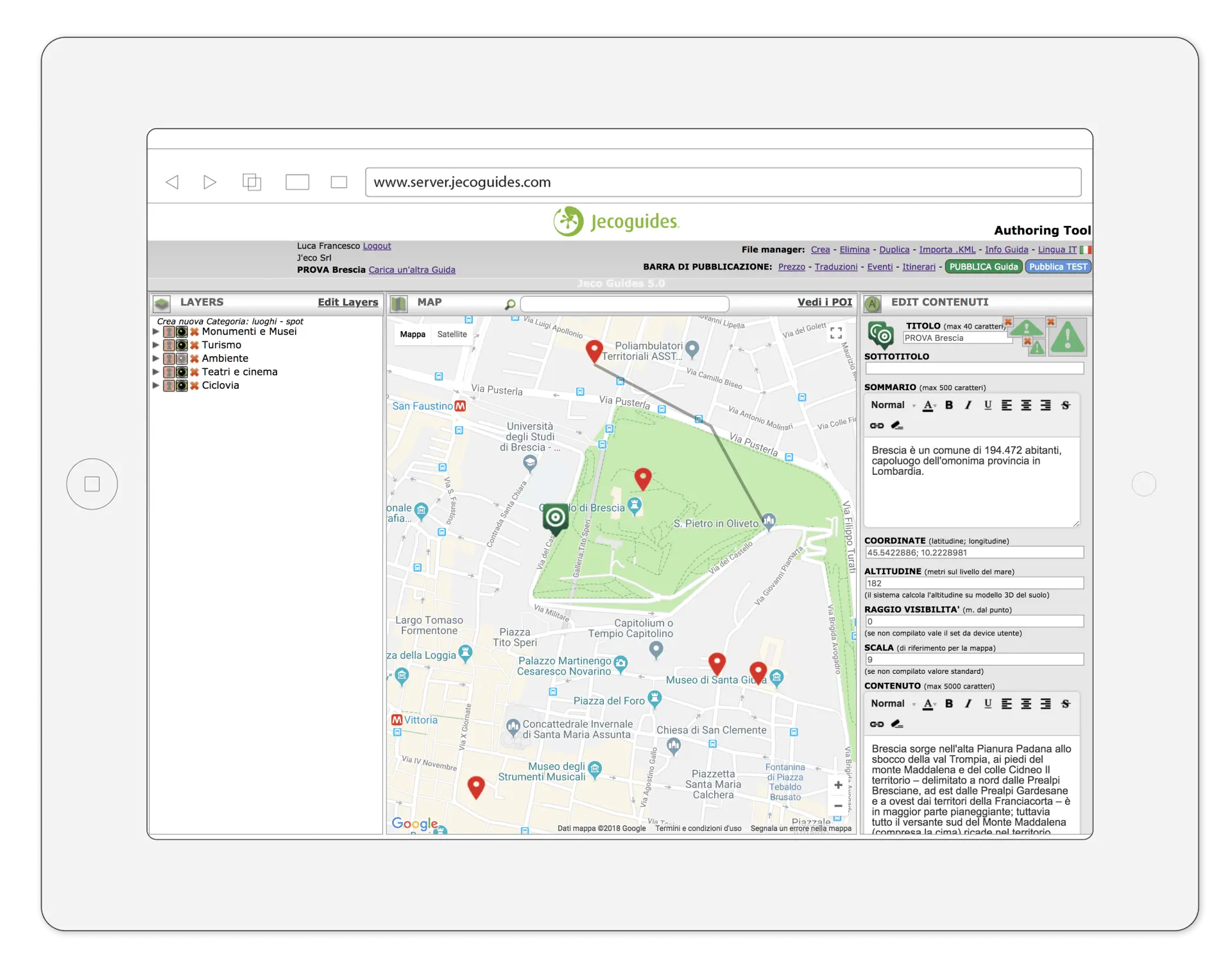Viewport: 1232px width, 969px height.
Task: Apply strikethrough in the Contenuto editor toolbar
Action: click(1065, 704)
